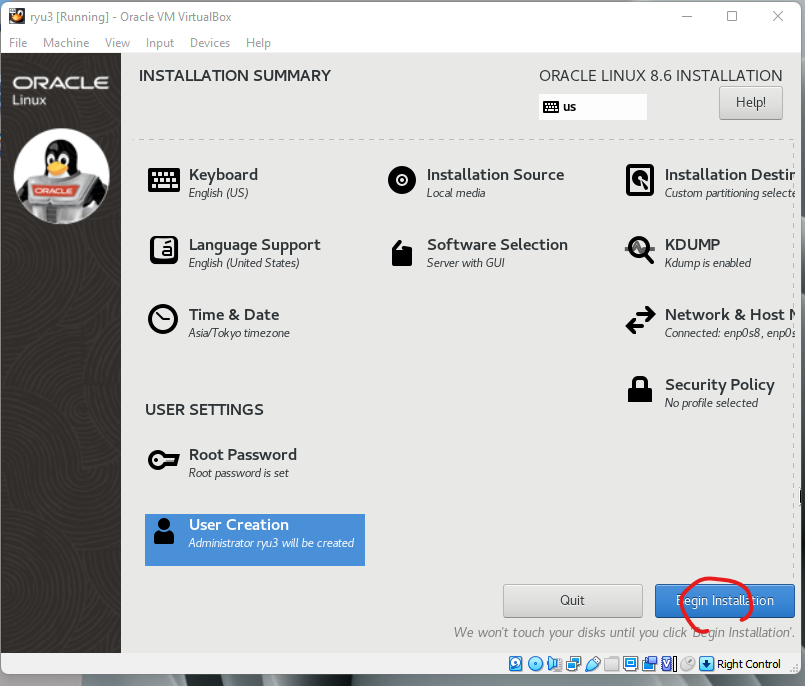The width and height of the screenshot is (805, 686).
Task: Click User Creation person icon
Action: [x=164, y=531]
